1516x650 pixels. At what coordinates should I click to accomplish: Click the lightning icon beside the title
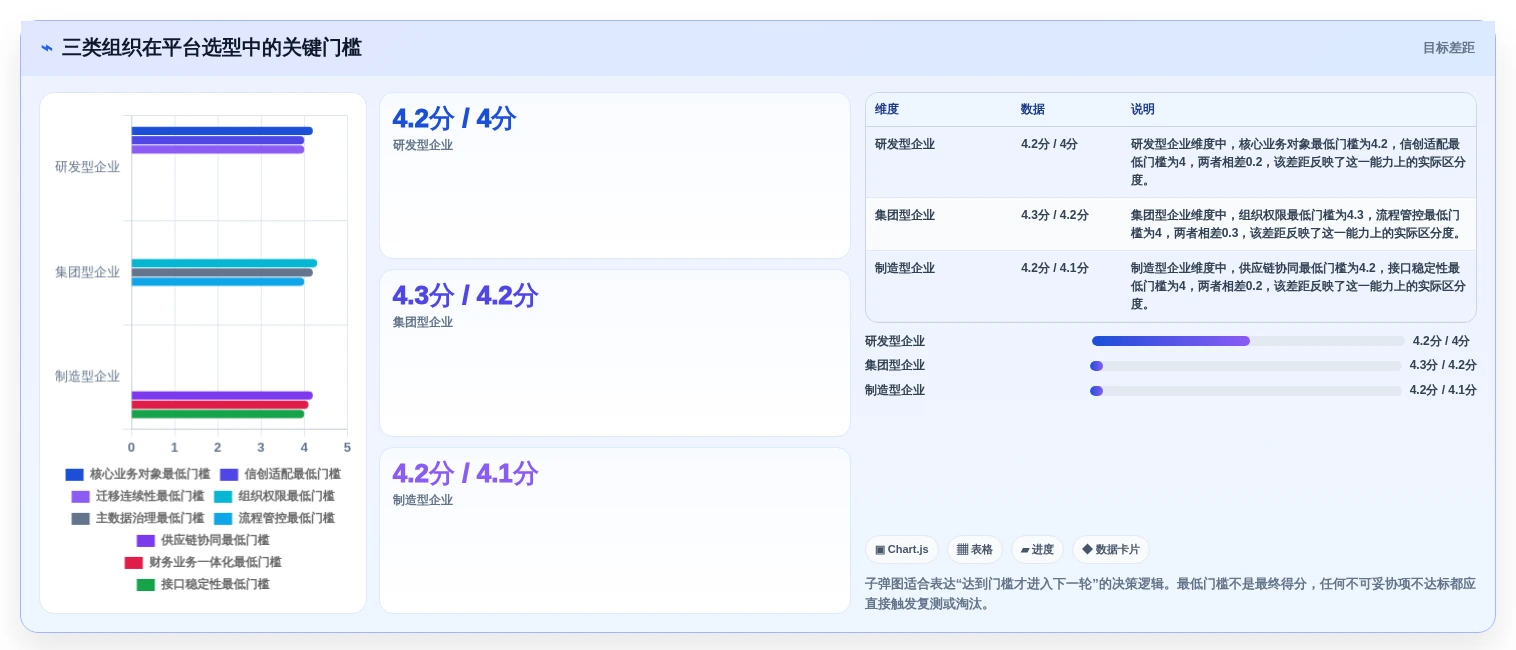[x=47, y=48]
